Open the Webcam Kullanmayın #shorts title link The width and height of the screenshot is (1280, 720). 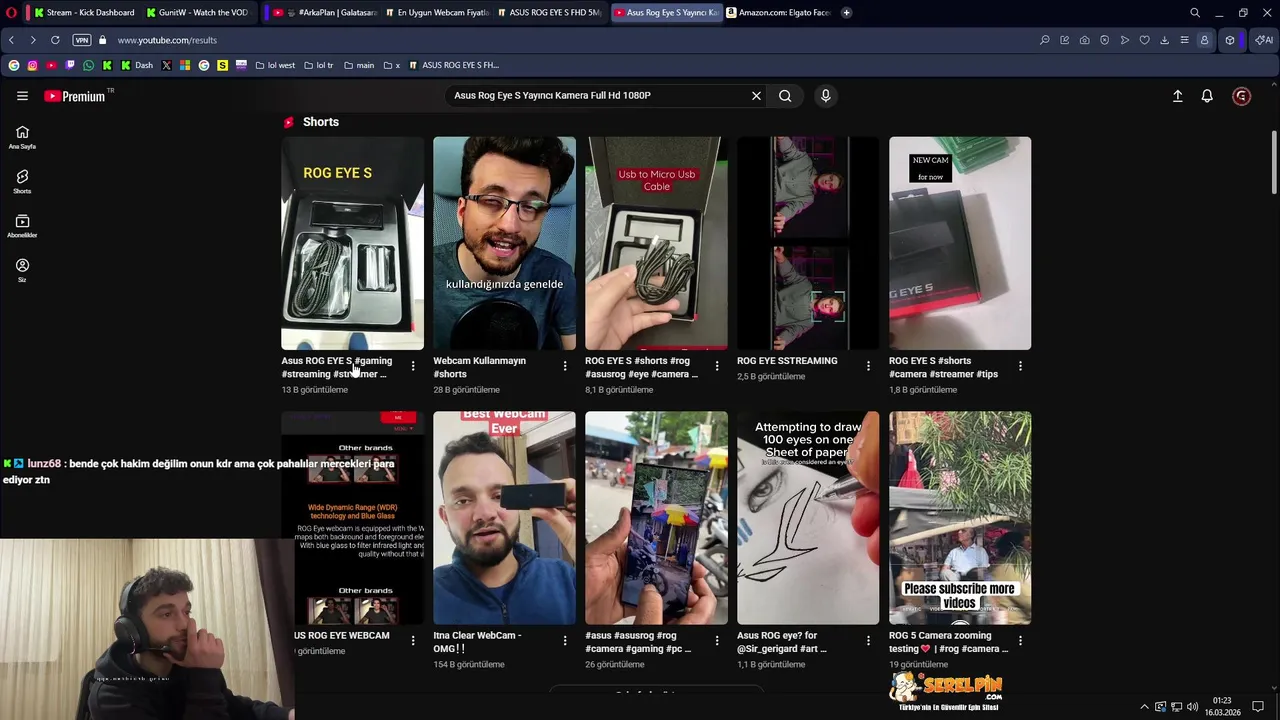coord(479,367)
